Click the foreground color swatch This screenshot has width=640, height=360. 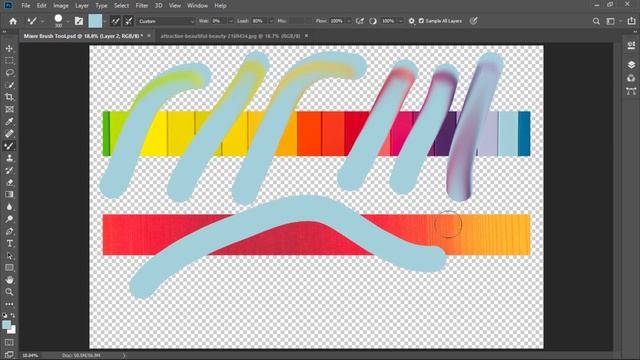(6, 325)
